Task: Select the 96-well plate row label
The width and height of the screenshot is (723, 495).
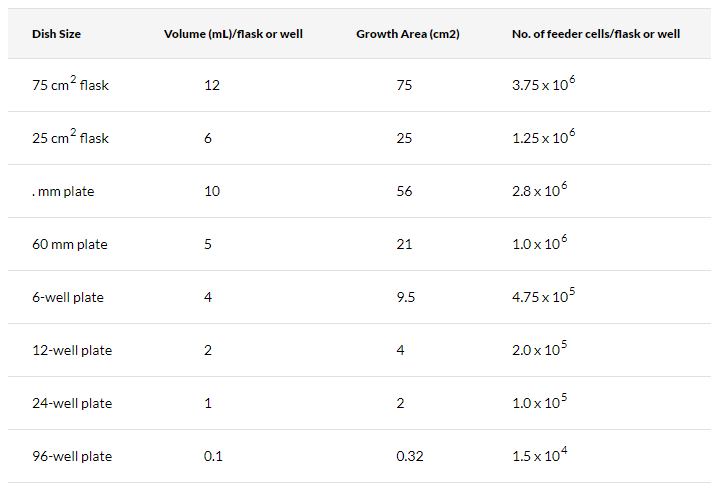Action: point(72,456)
